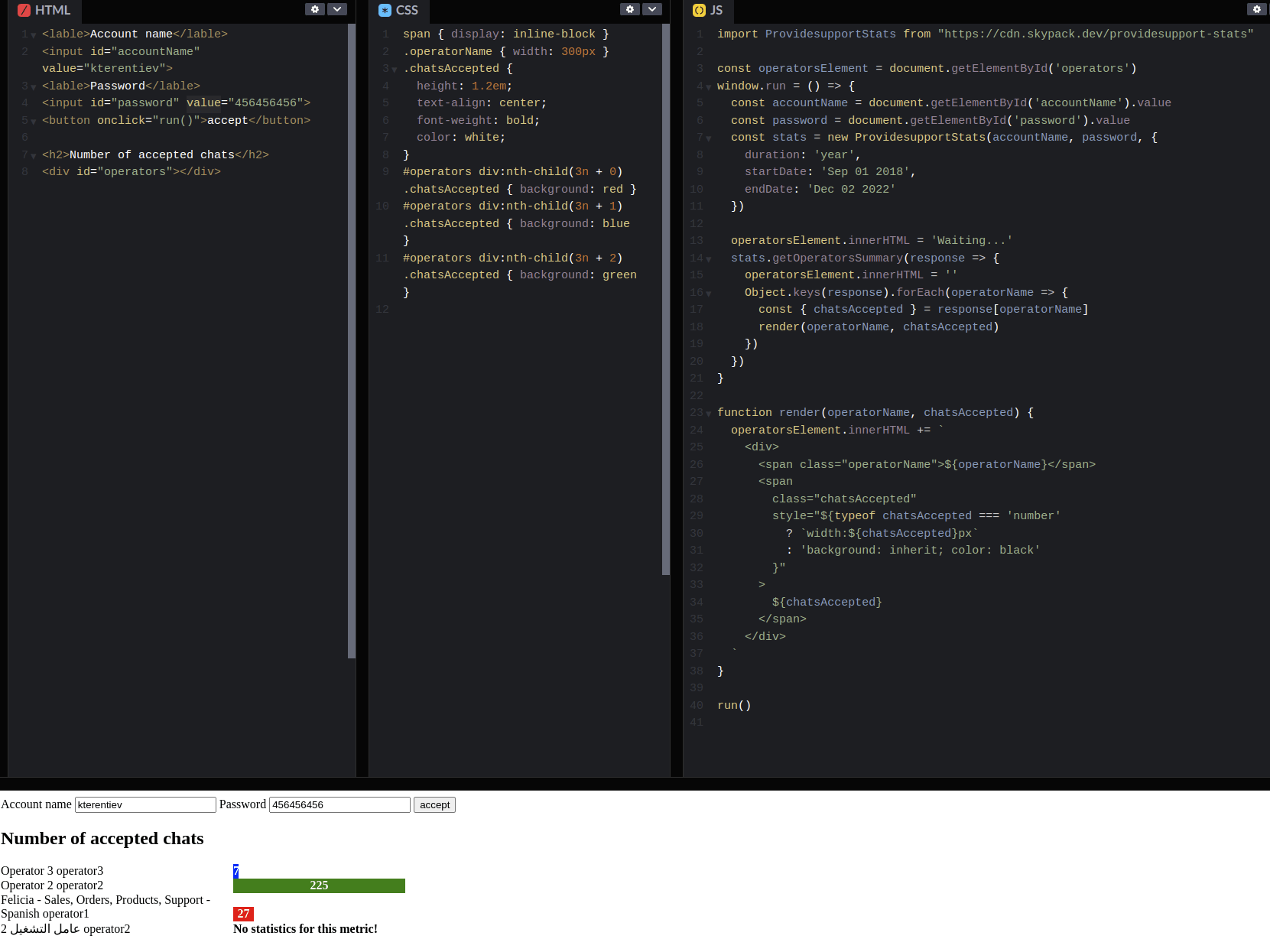
Task: Click the 'Password' label in preview
Action: pyautogui.click(x=242, y=804)
